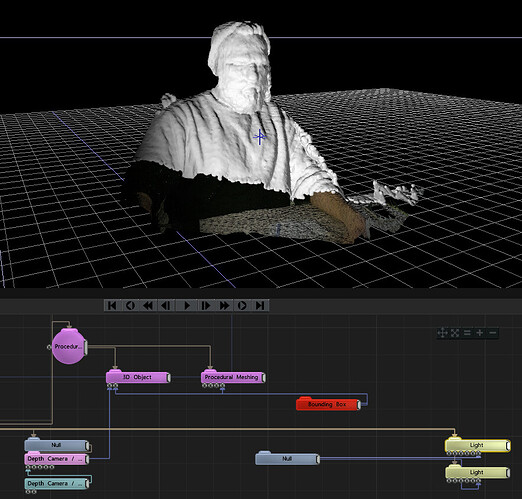This screenshot has height=499, width=522.
Task: Click the output connector of Procedural Meshing node
Action: tap(264, 378)
